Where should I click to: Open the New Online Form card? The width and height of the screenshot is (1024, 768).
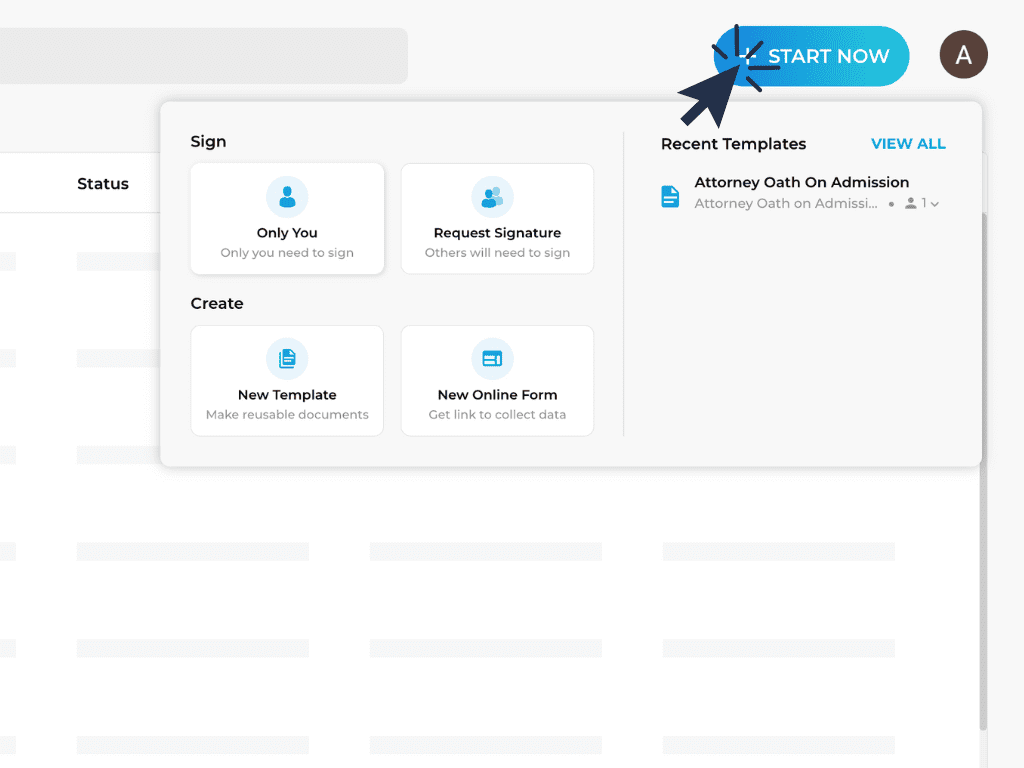click(x=497, y=381)
